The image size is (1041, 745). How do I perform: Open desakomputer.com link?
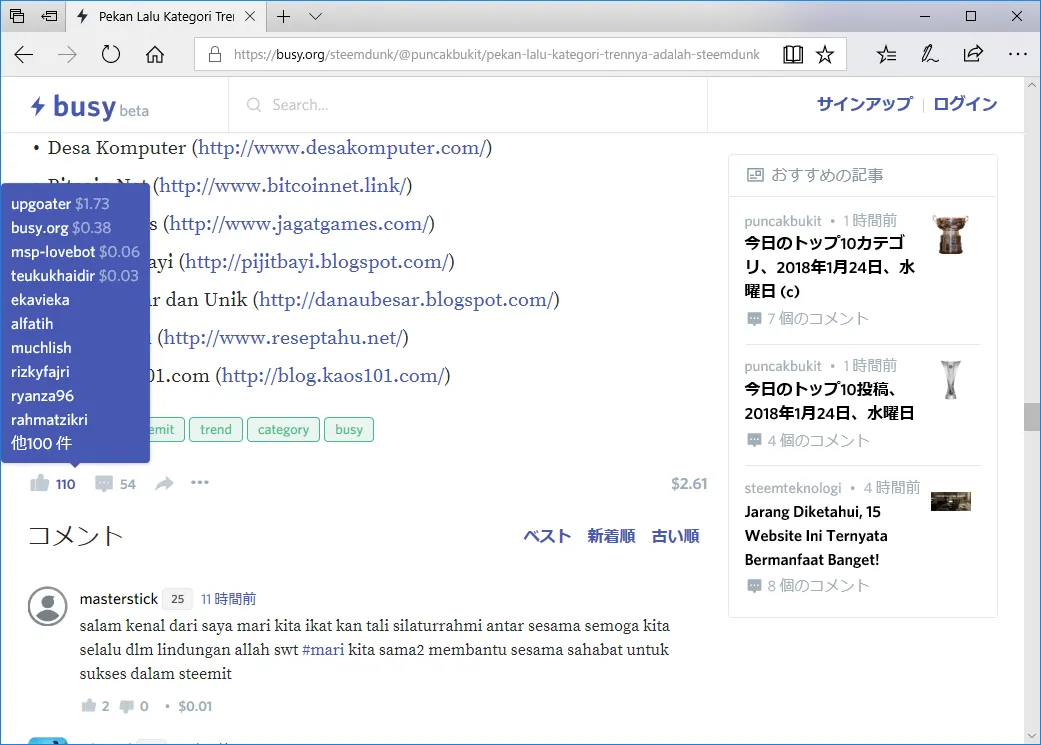click(342, 147)
